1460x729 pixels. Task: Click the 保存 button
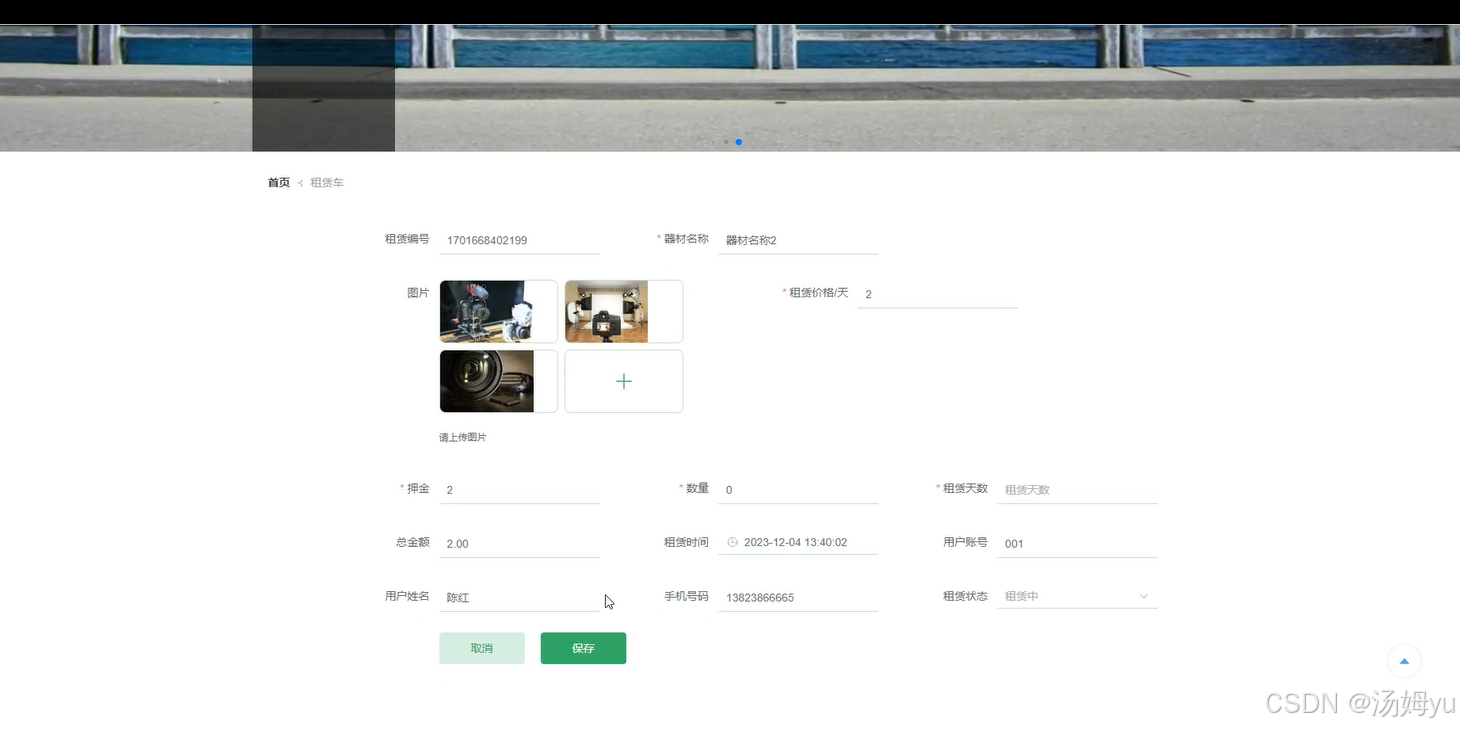coord(583,648)
